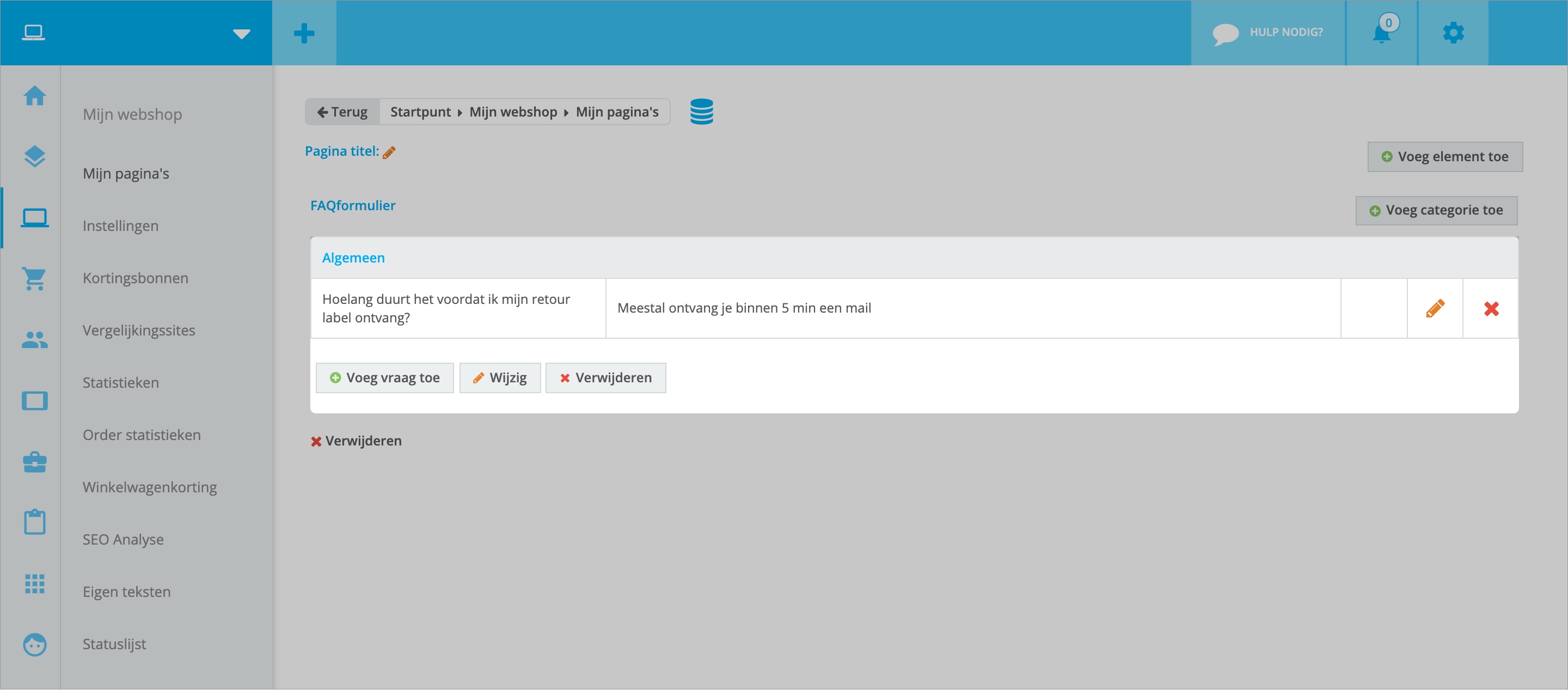Open the briefcase icon in sidebar
The height and width of the screenshot is (690, 1568).
coord(35,462)
